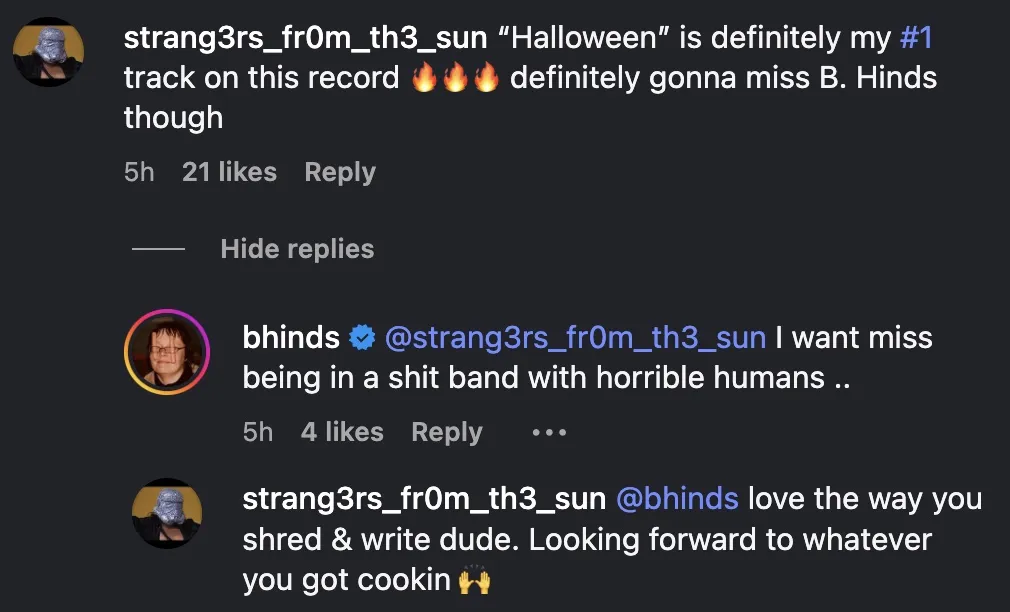Reply to the "Halloween" top comment
Viewport: 1010px width, 612px height.
(340, 172)
